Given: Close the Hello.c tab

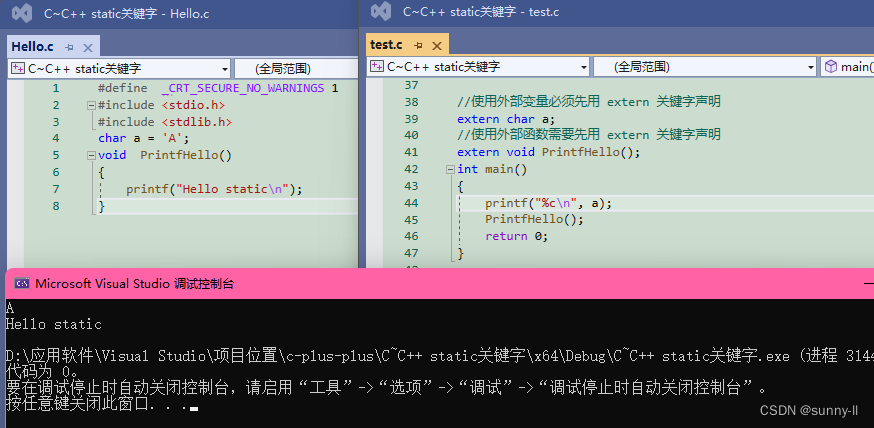Looking at the screenshot, I should pyautogui.click(x=88, y=47).
